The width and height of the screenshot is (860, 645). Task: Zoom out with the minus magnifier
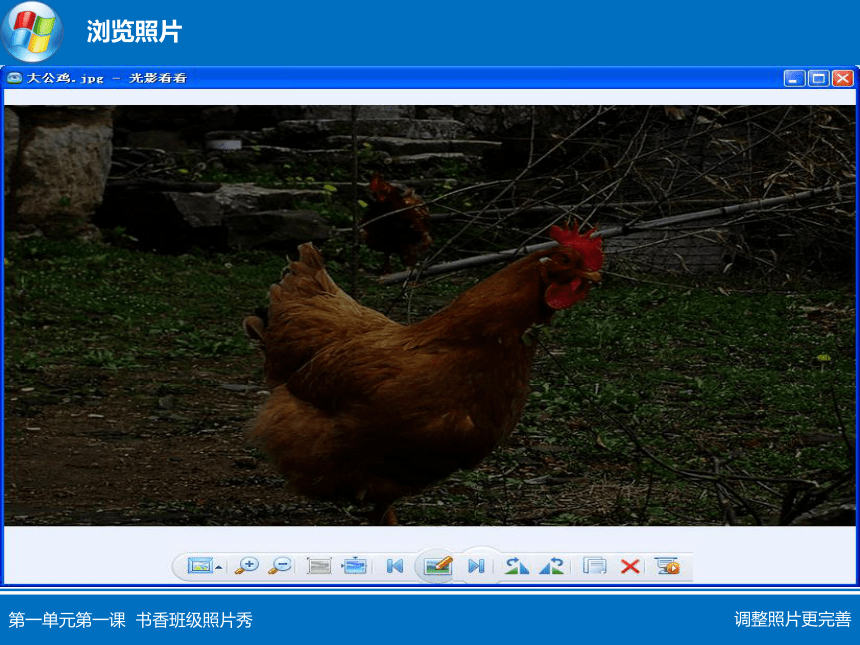[280, 566]
